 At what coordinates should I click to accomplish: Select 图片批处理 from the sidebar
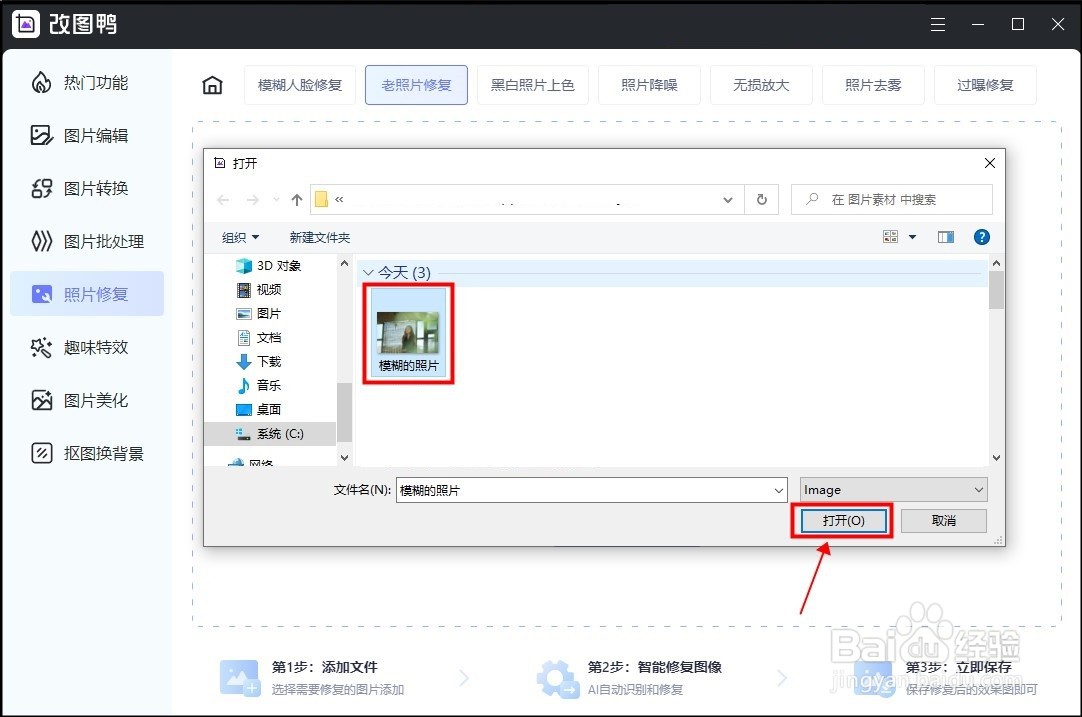[x=87, y=241]
